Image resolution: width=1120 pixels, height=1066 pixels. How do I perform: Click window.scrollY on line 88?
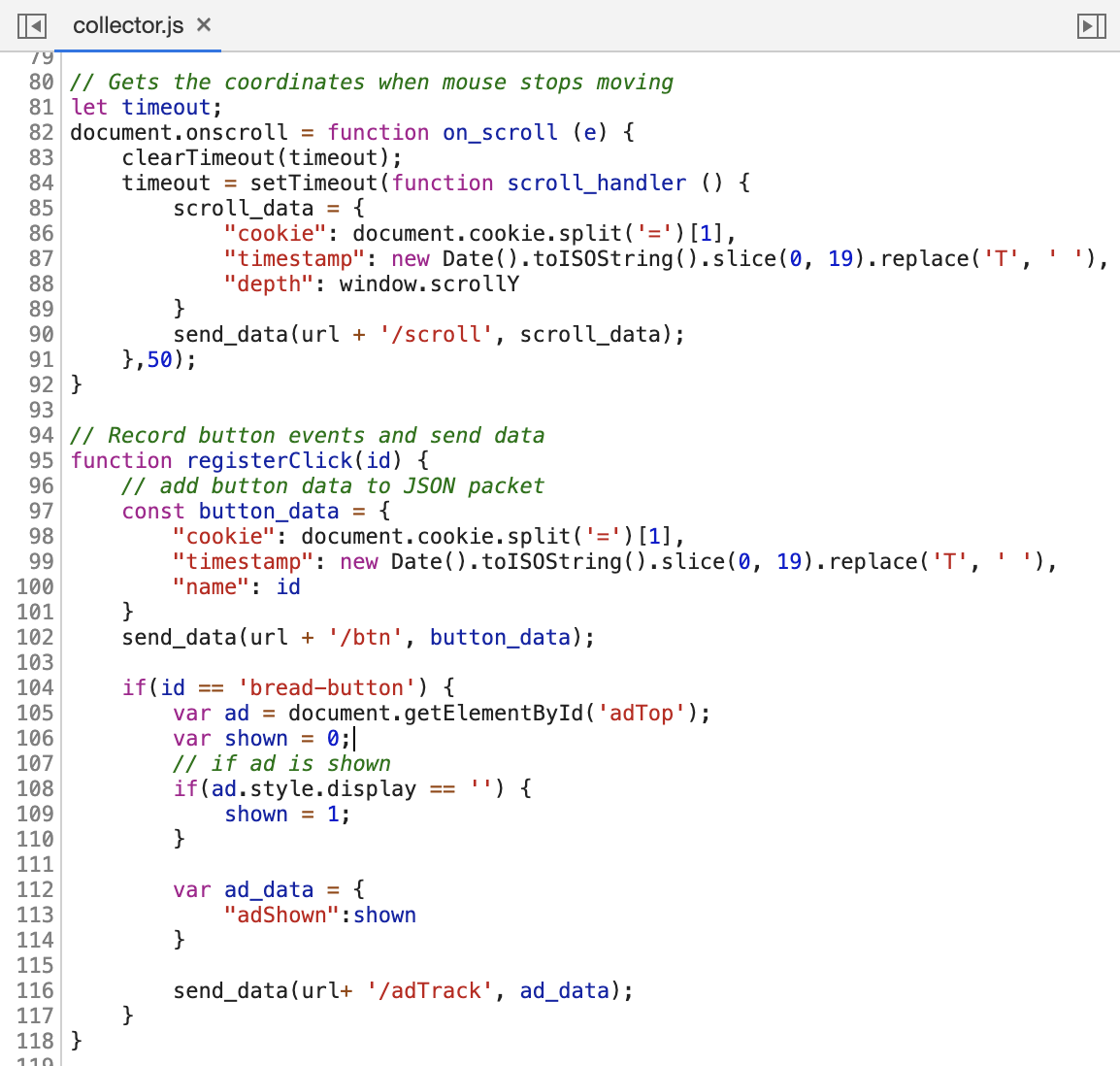coord(430,283)
